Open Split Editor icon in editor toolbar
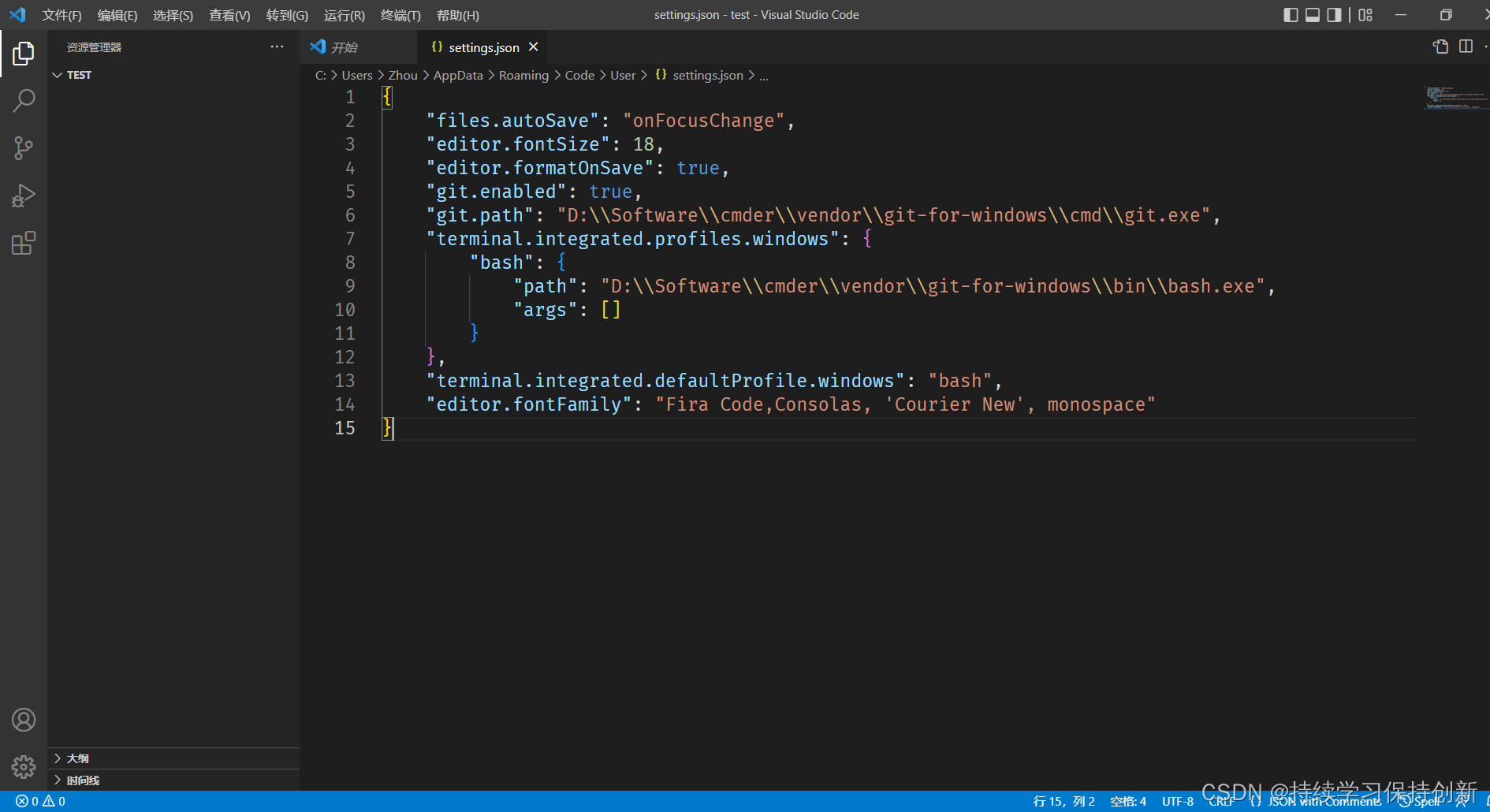 pos(1466,47)
